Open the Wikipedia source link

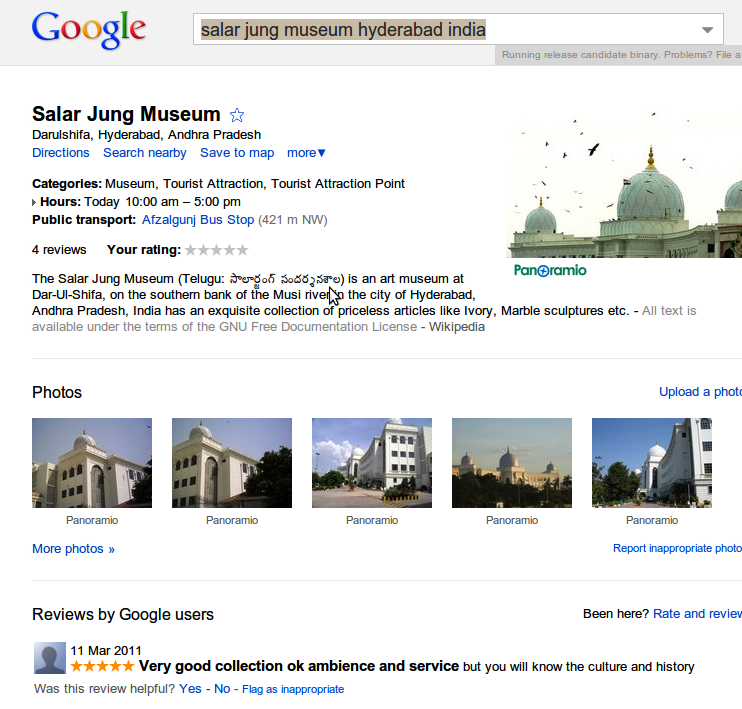(457, 327)
